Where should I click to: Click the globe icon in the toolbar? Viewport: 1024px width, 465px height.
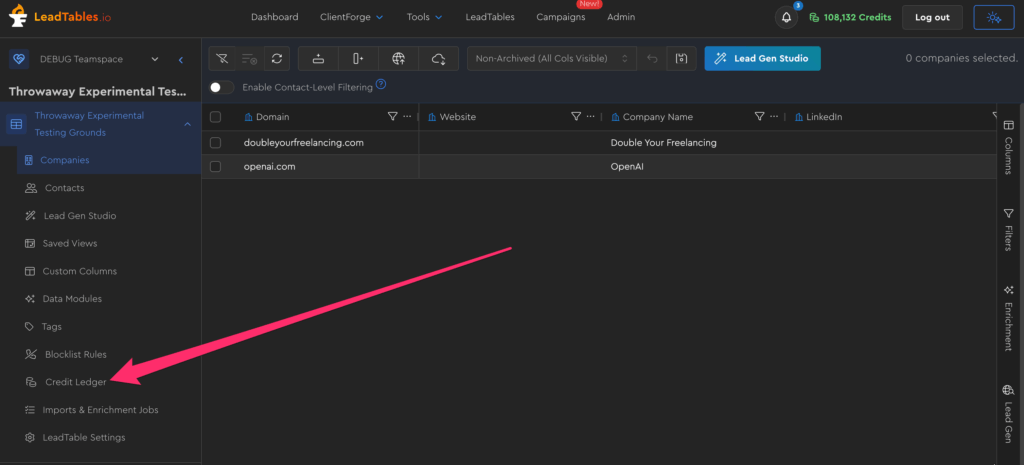click(x=399, y=58)
